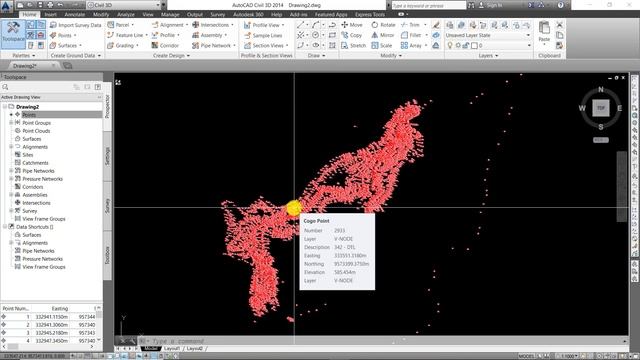The height and width of the screenshot is (360, 640).
Task: Click the N direction on ViewCube compass
Action: click(601, 89)
